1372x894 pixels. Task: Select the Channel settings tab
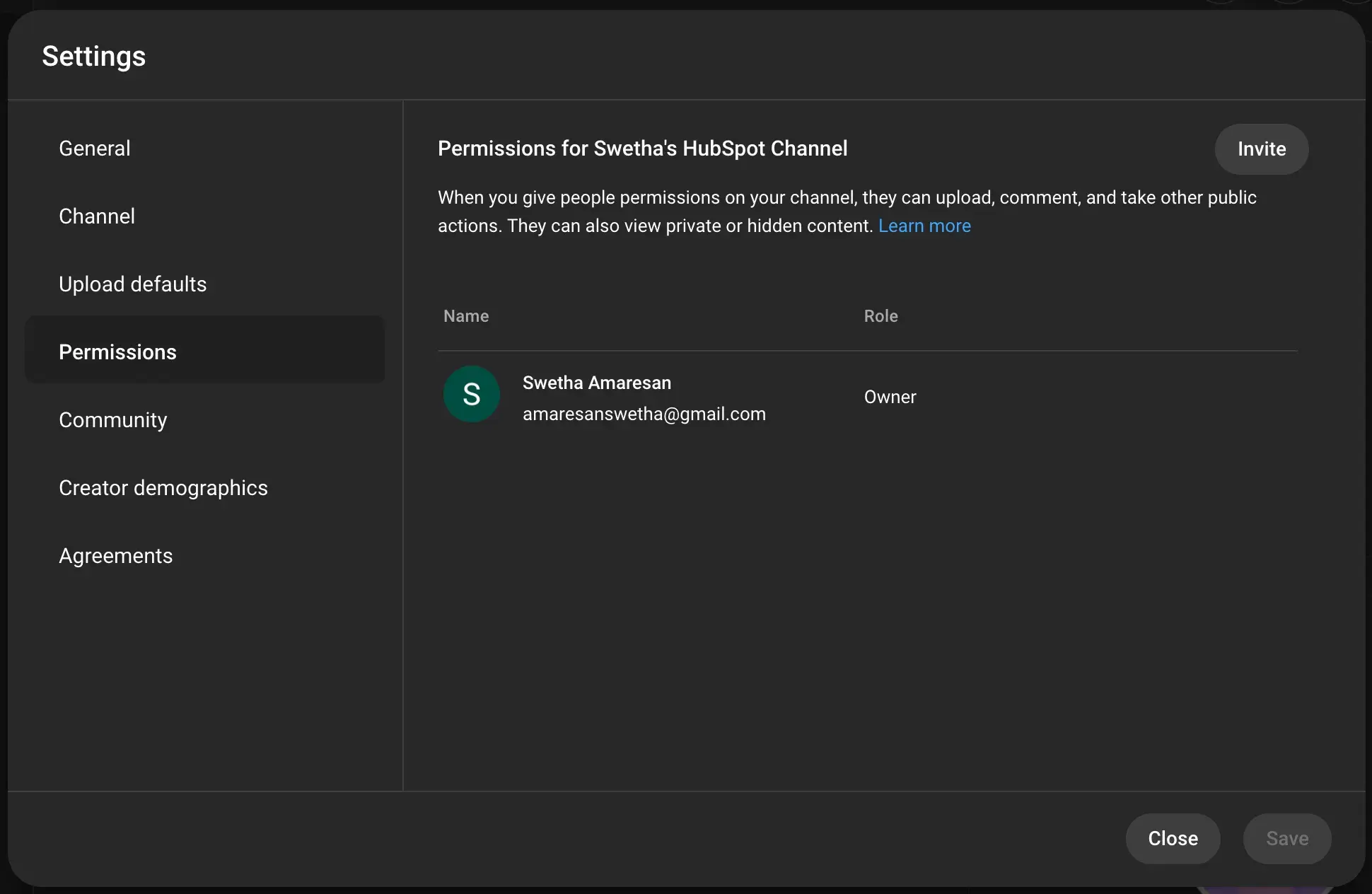[97, 216]
